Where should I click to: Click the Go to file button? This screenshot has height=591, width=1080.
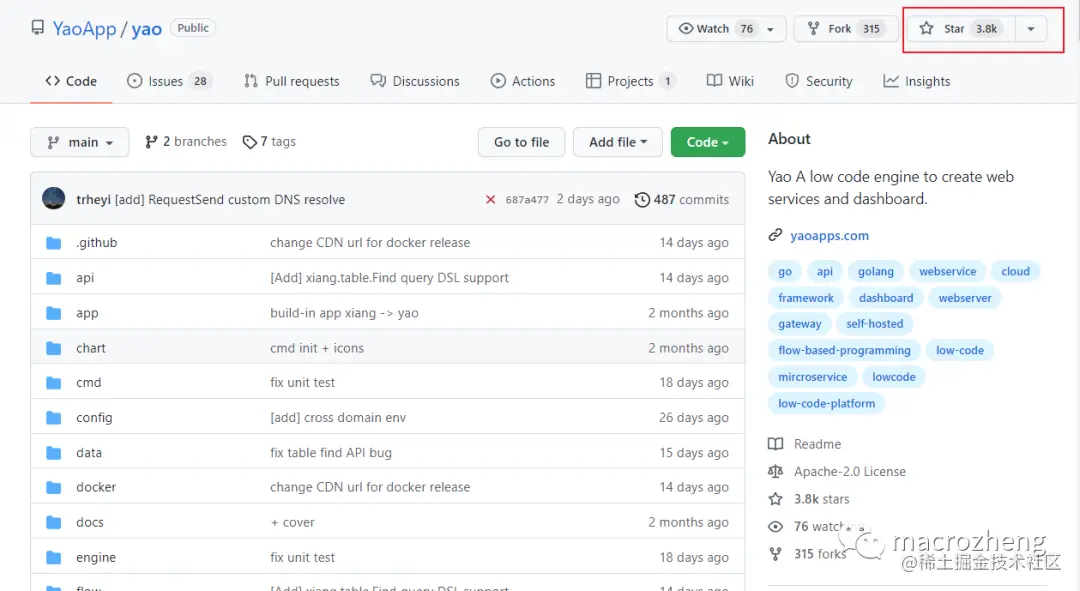coord(521,142)
